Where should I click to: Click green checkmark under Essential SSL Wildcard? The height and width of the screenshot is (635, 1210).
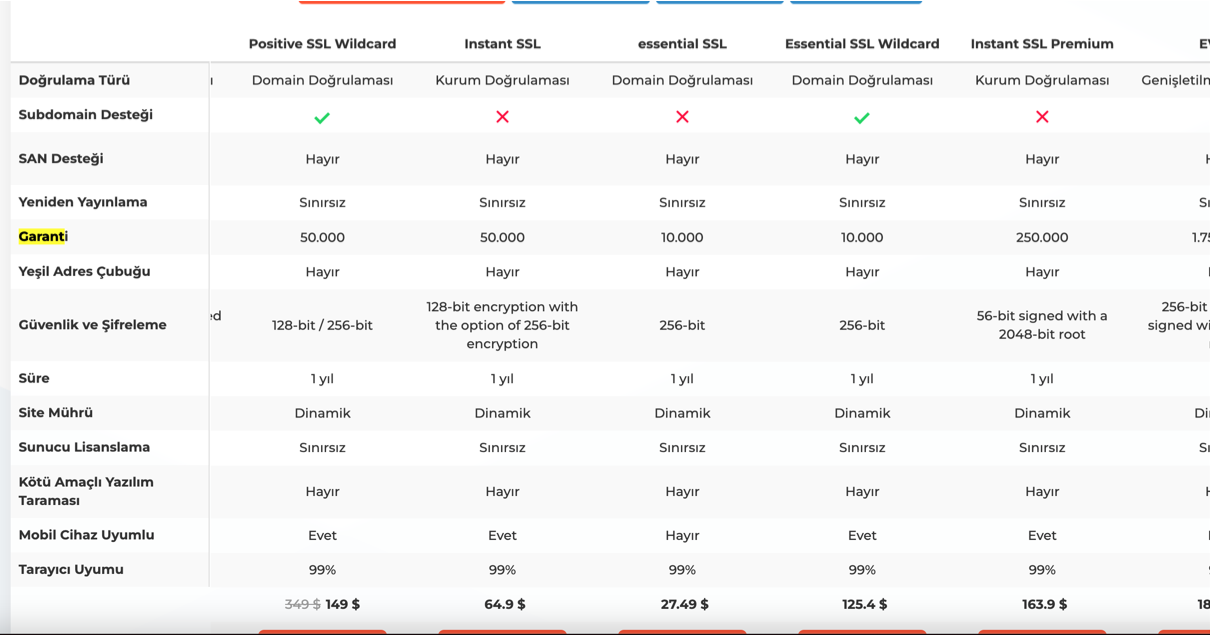[862, 117]
